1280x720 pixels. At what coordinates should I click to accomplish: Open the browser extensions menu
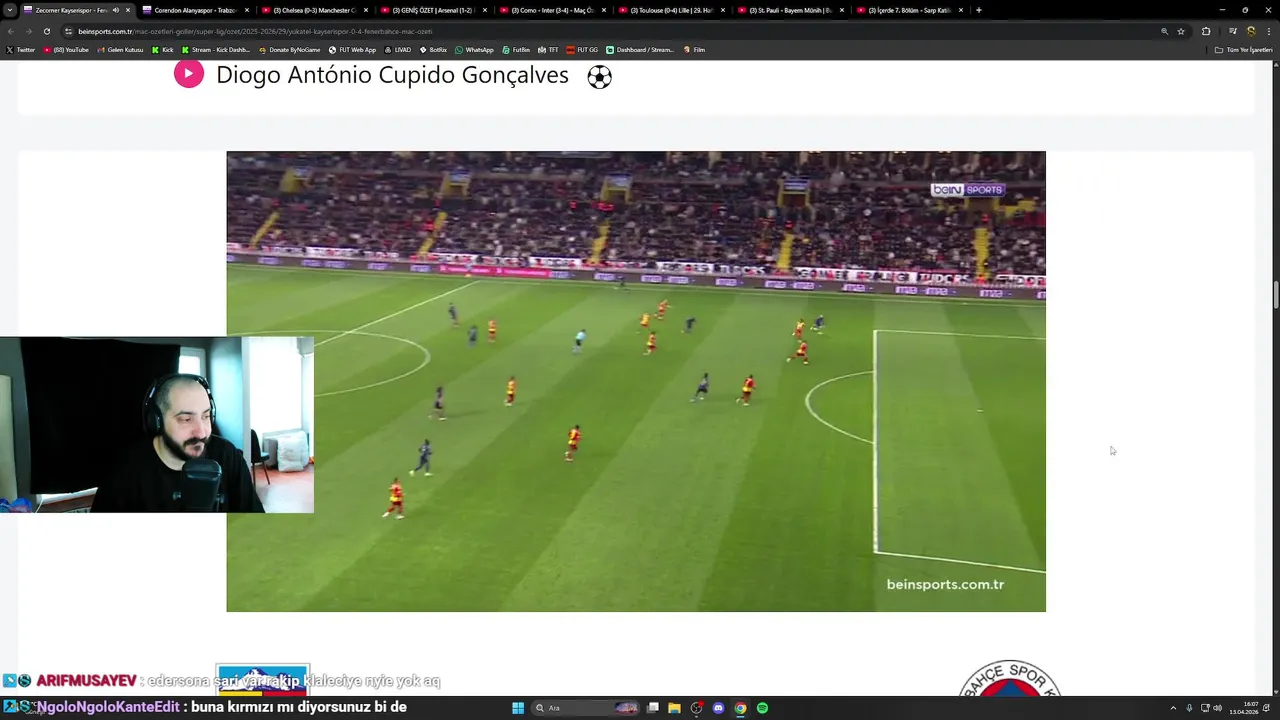(1205, 31)
